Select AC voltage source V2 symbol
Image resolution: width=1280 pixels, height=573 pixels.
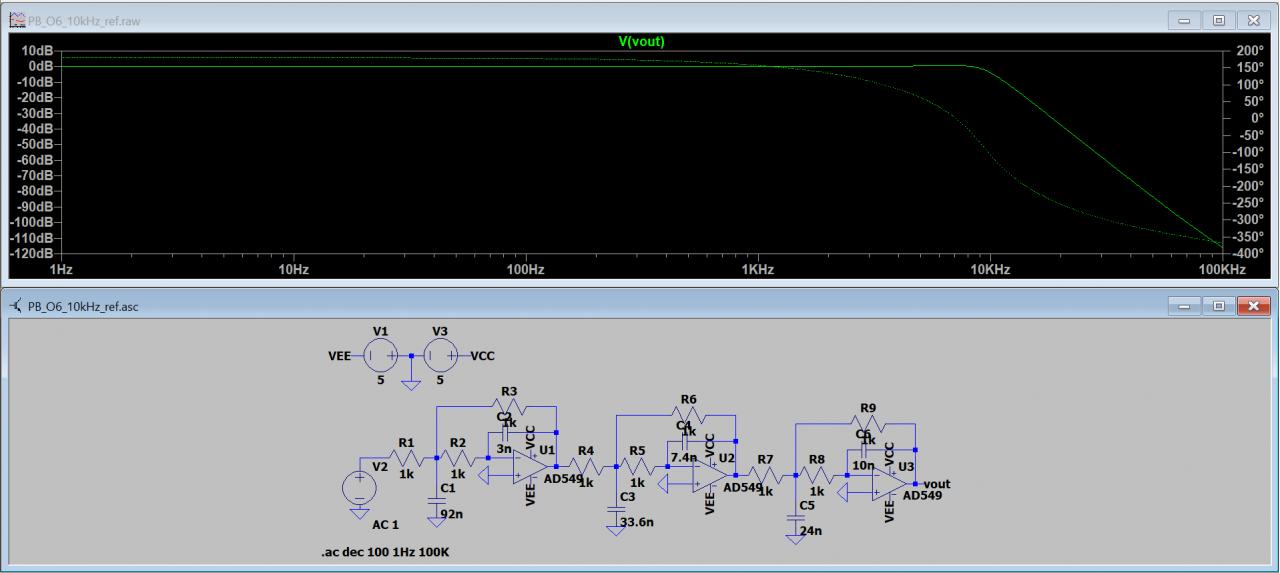358,487
